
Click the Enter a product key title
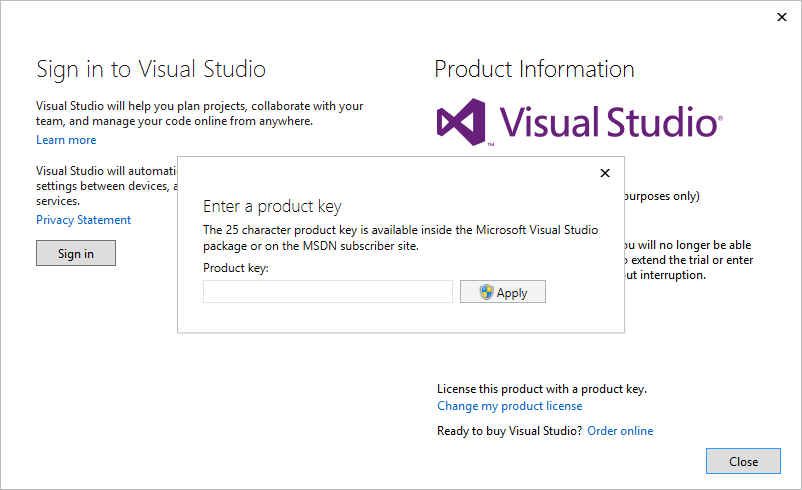(x=272, y=207)
